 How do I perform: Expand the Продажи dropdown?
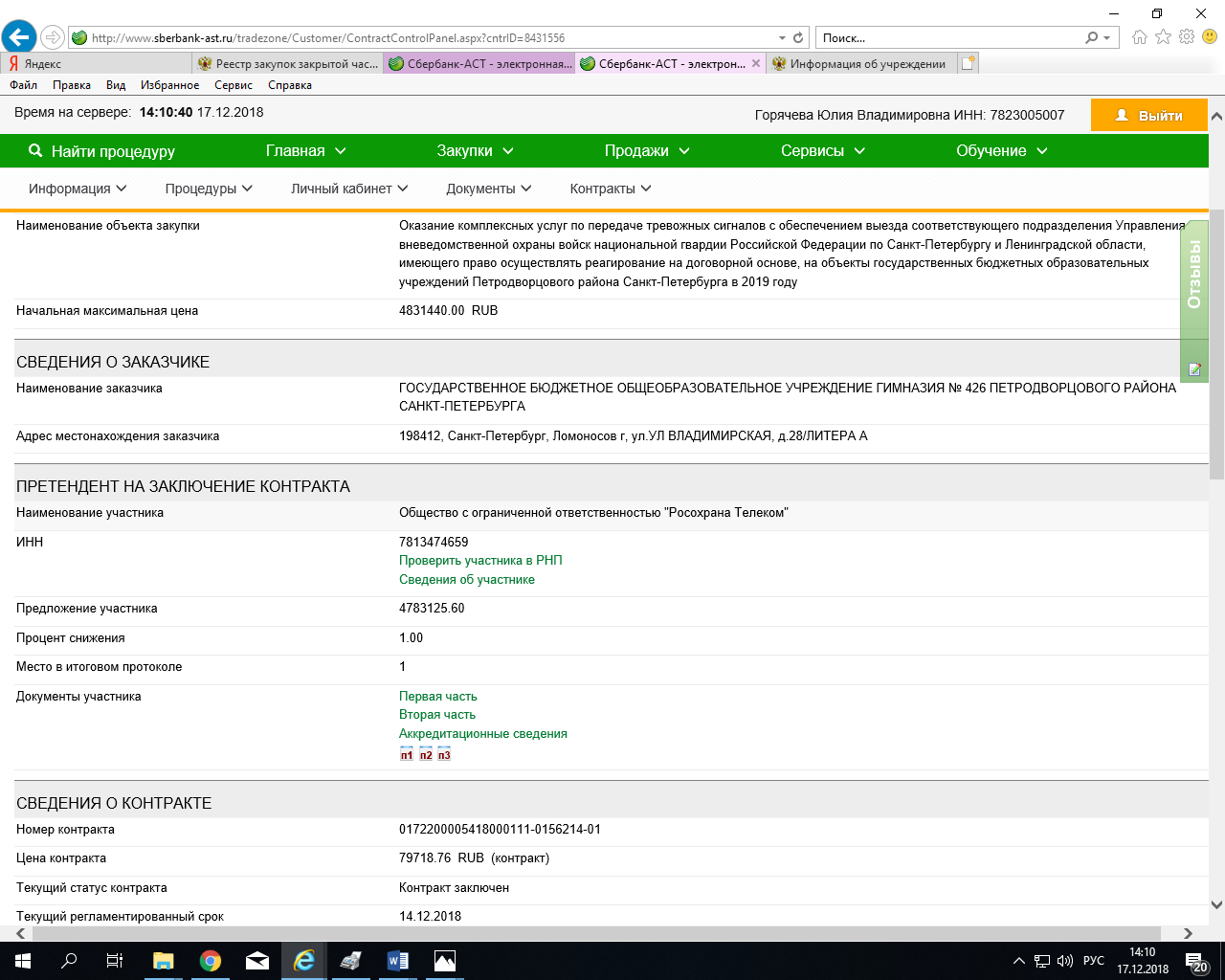(647, 151)
